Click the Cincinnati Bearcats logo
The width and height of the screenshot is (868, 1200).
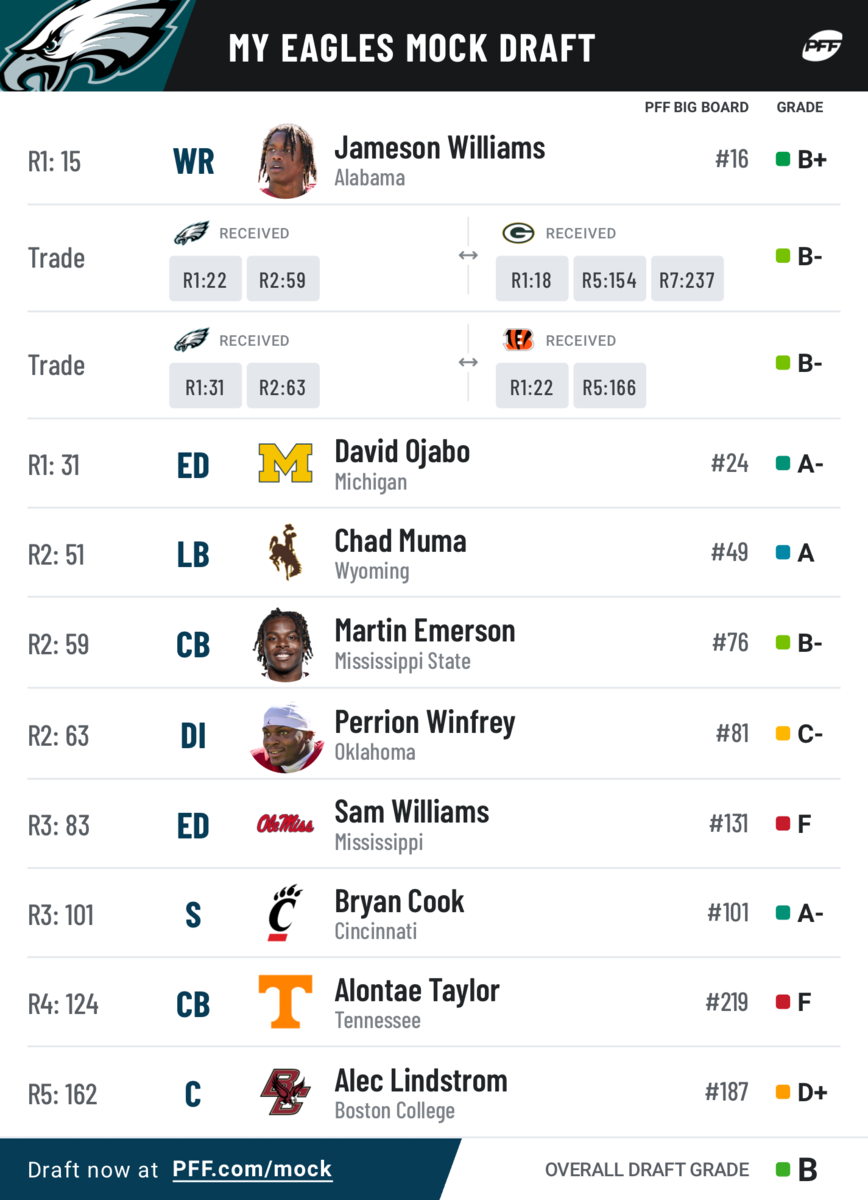[x=285, y=912]
